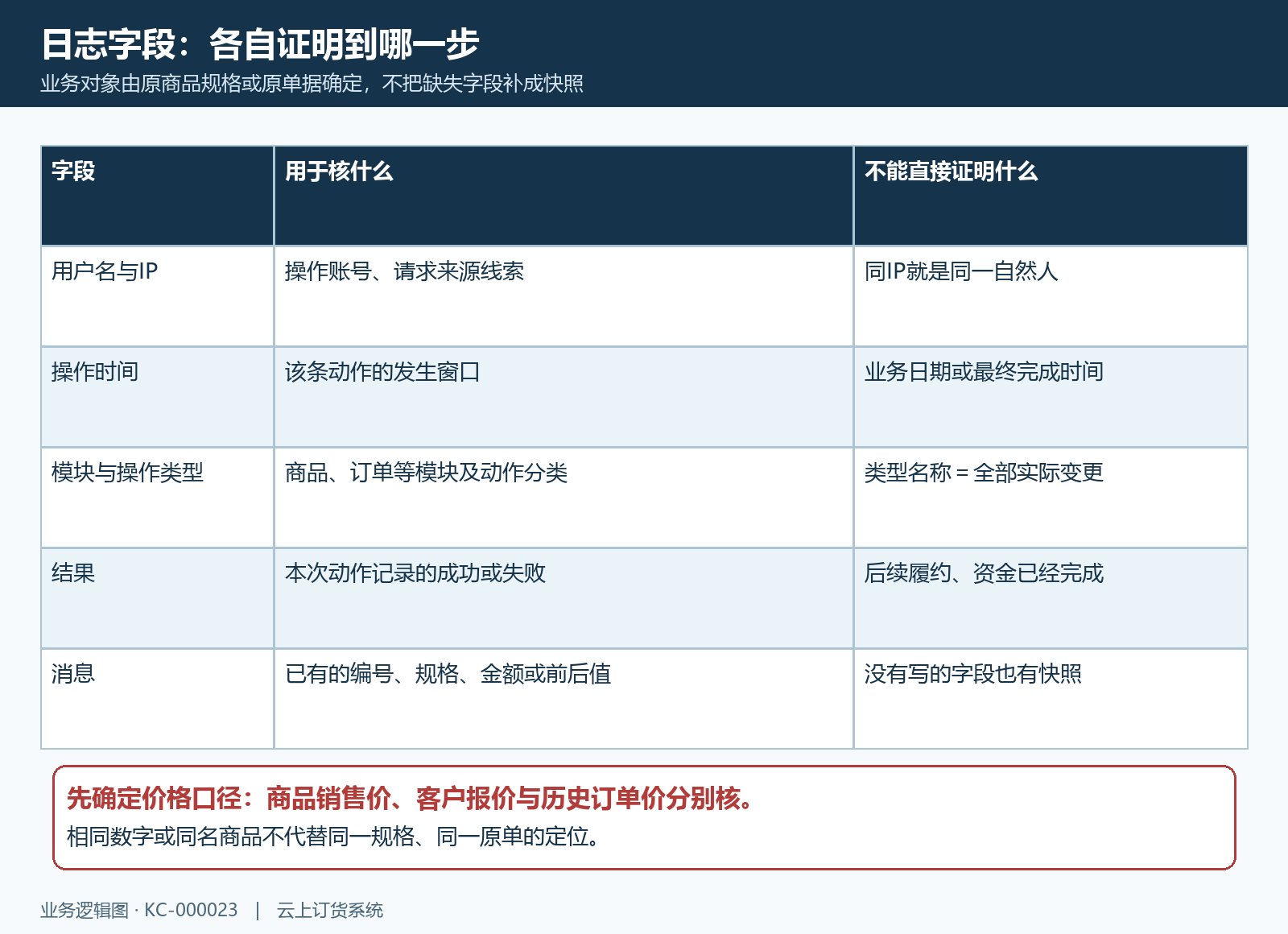This screenshot has width=1288, height=934.
Task: Click the title 日志字段：各自证明到哪一步
Action: click(260, 43)
